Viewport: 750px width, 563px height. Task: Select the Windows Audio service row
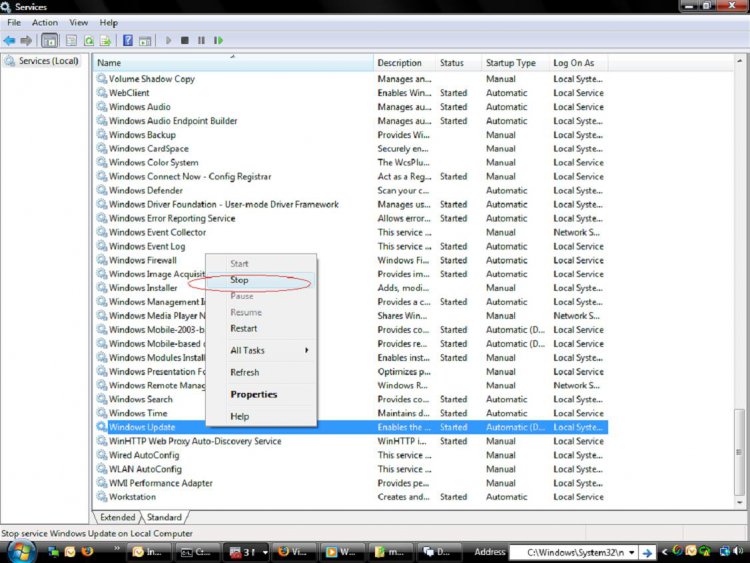pos(352,107)
